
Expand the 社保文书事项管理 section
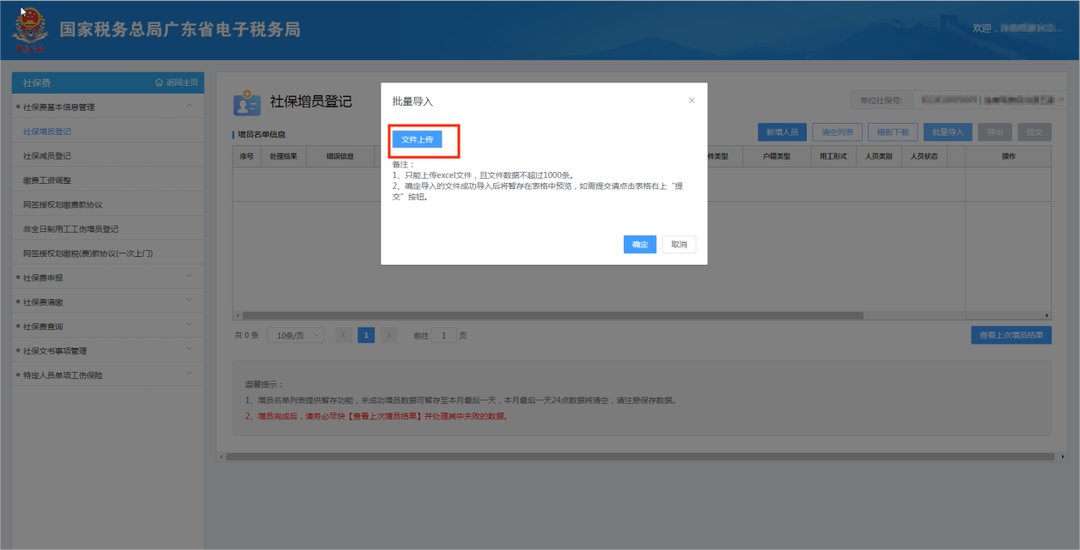(189, 351)
